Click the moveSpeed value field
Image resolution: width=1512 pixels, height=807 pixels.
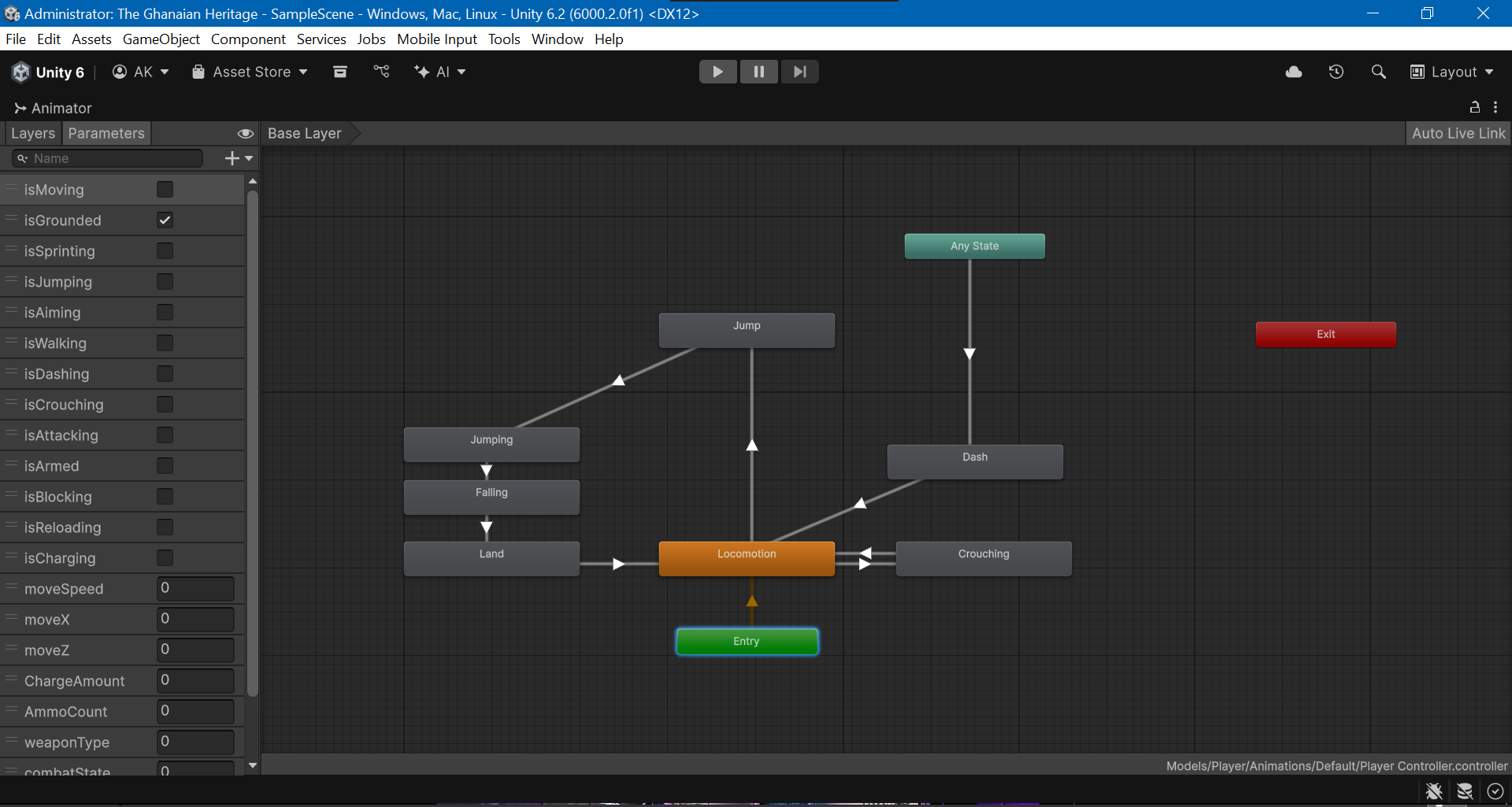pos(195,588)
